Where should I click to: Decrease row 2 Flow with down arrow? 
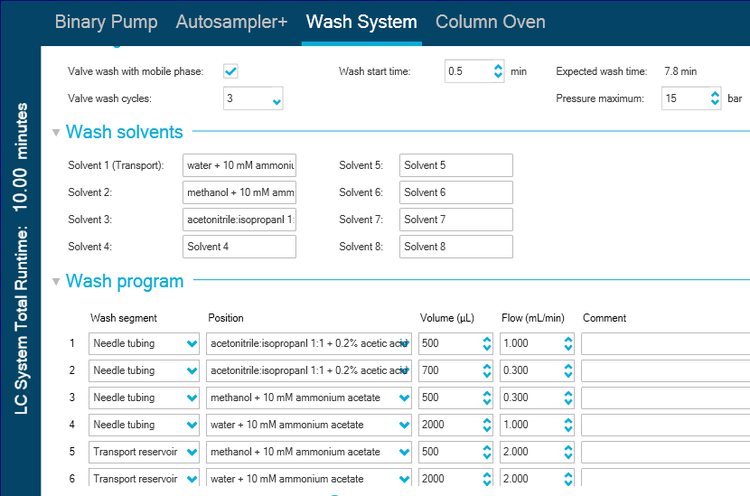click(x=568, y=376)
